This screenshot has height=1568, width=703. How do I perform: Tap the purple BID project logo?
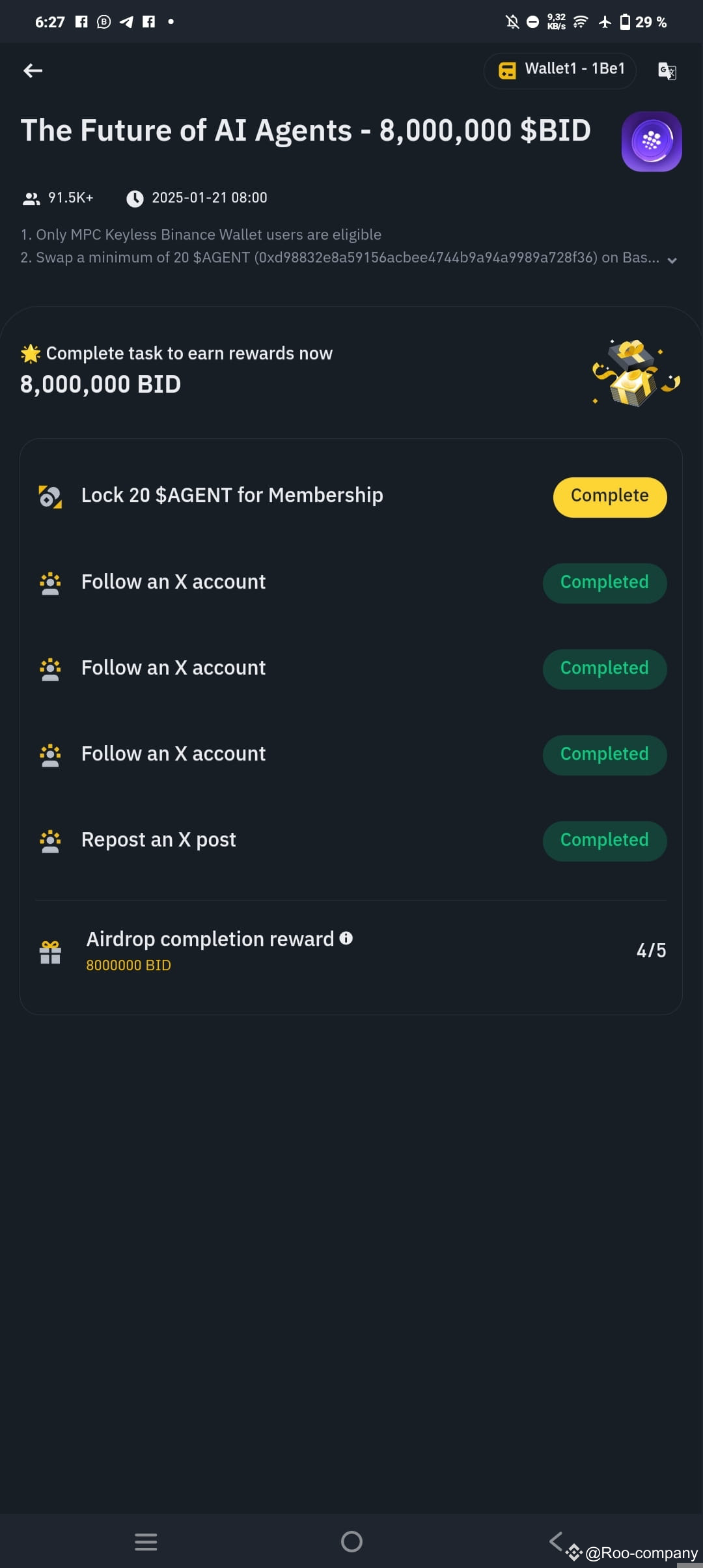click(x=652, y=141)
